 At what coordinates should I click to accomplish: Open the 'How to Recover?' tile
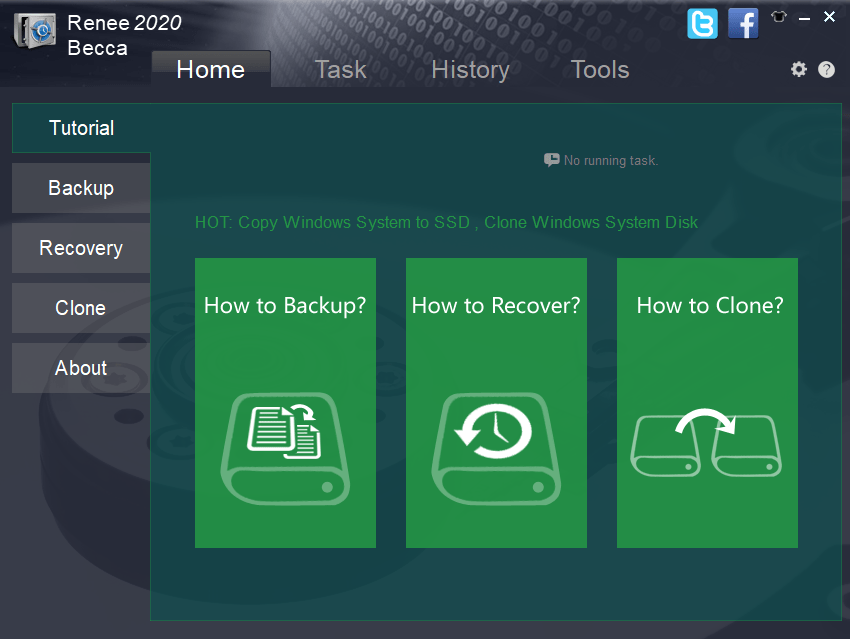[496, 403]
